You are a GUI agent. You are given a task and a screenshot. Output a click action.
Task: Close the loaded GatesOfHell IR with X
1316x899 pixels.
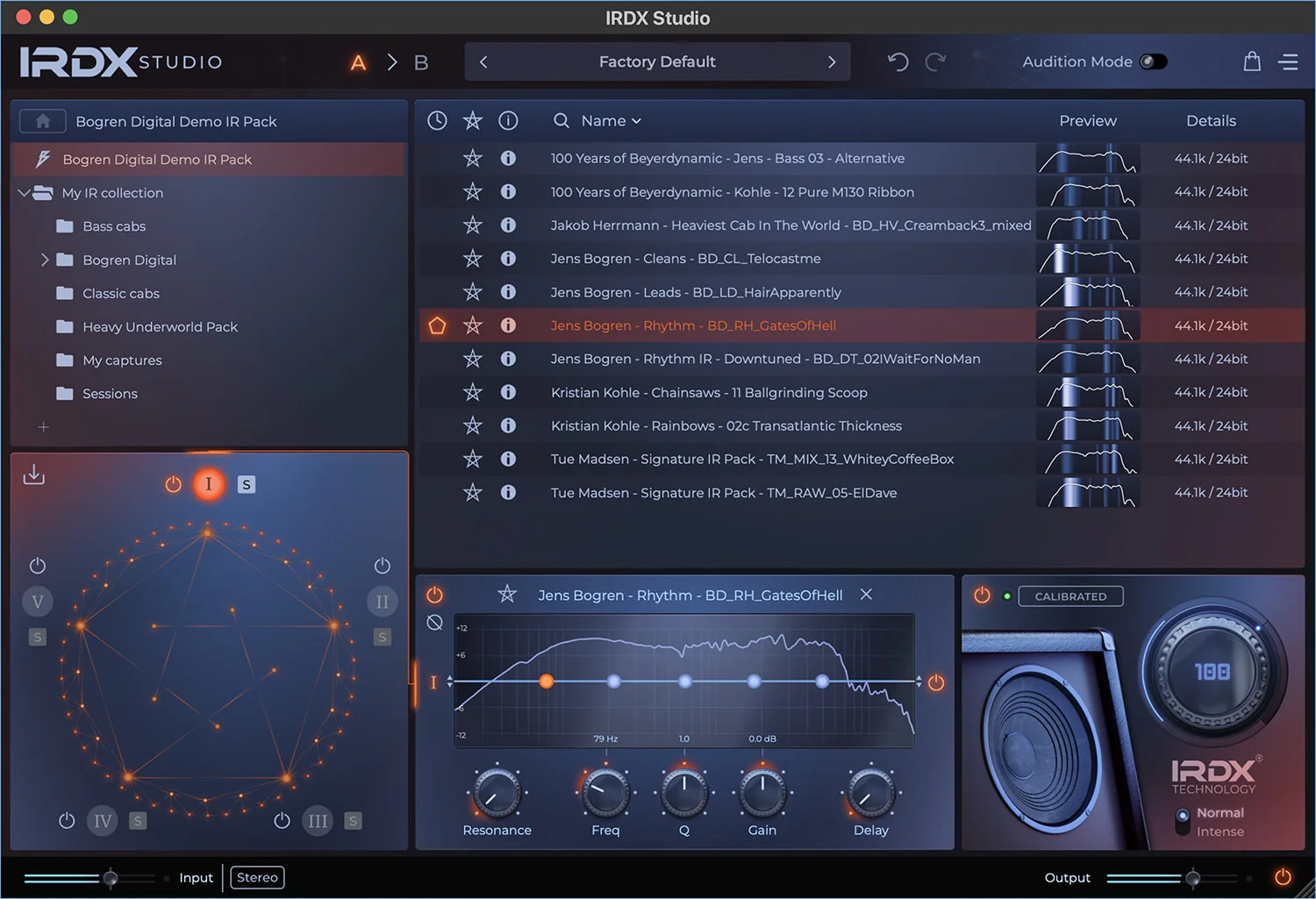coord(866,595)
